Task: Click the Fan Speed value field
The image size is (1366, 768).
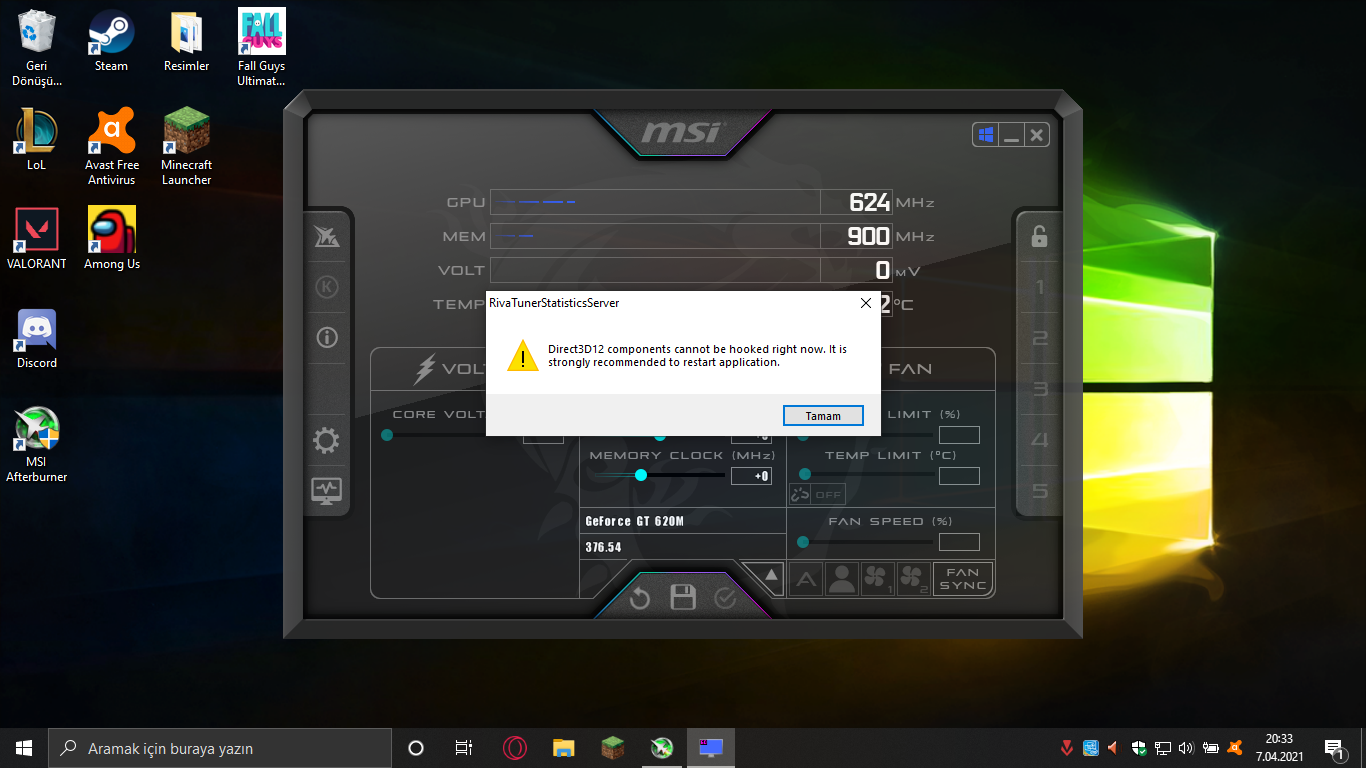Action: coord(959,542)
